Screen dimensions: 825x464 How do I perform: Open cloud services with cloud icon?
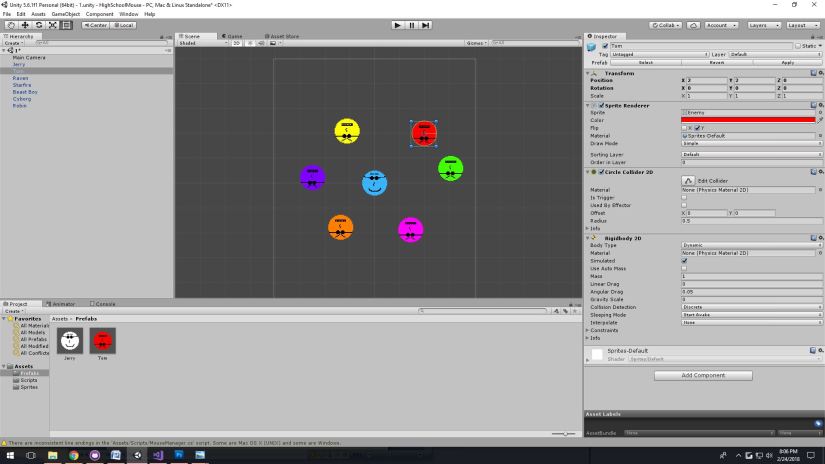(694, 24)
